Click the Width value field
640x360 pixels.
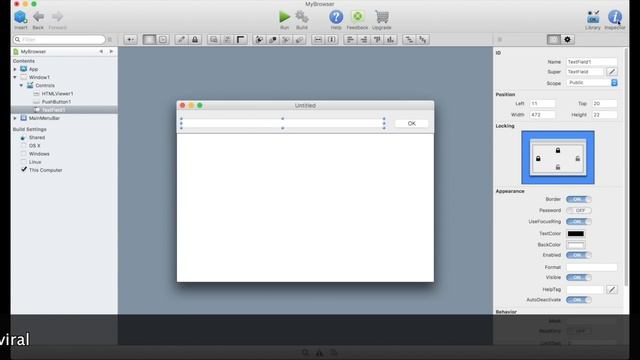542,115
